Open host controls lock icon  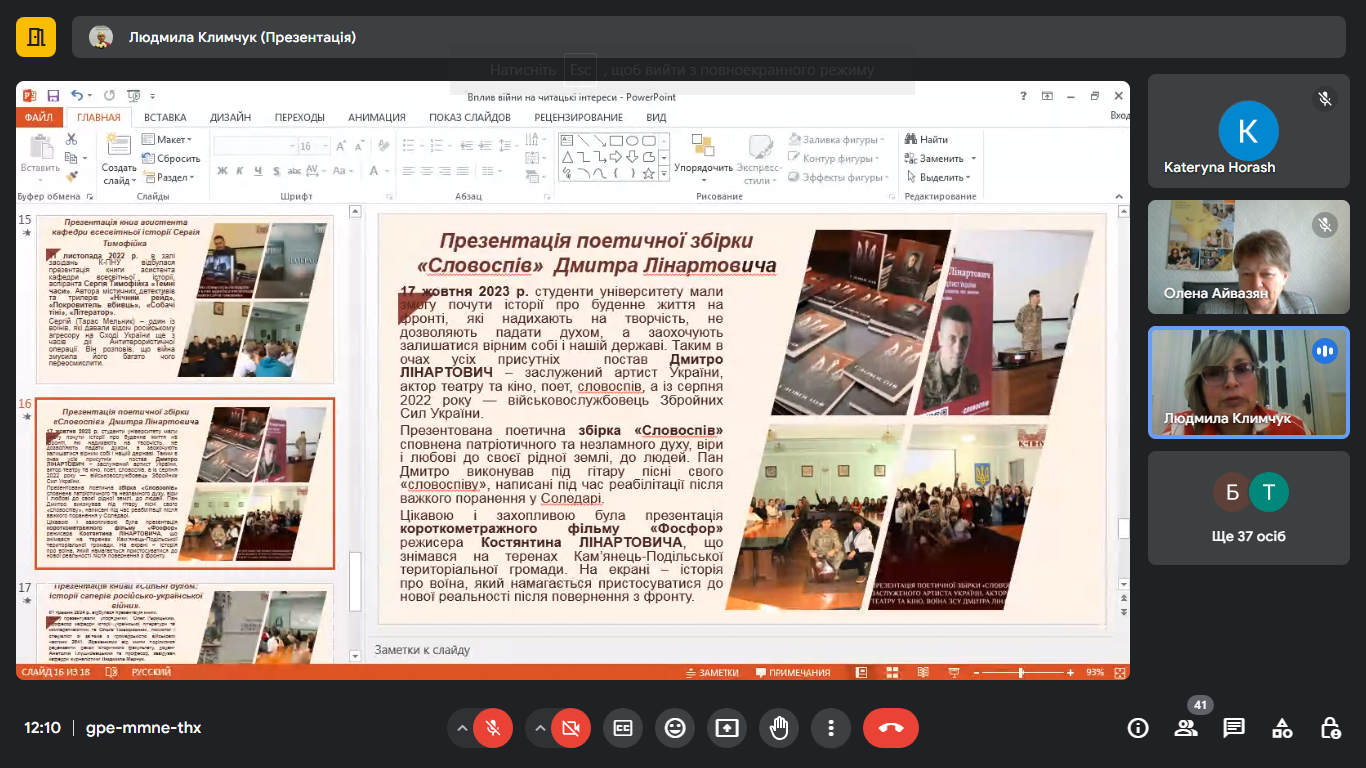tap(1329, 728)
